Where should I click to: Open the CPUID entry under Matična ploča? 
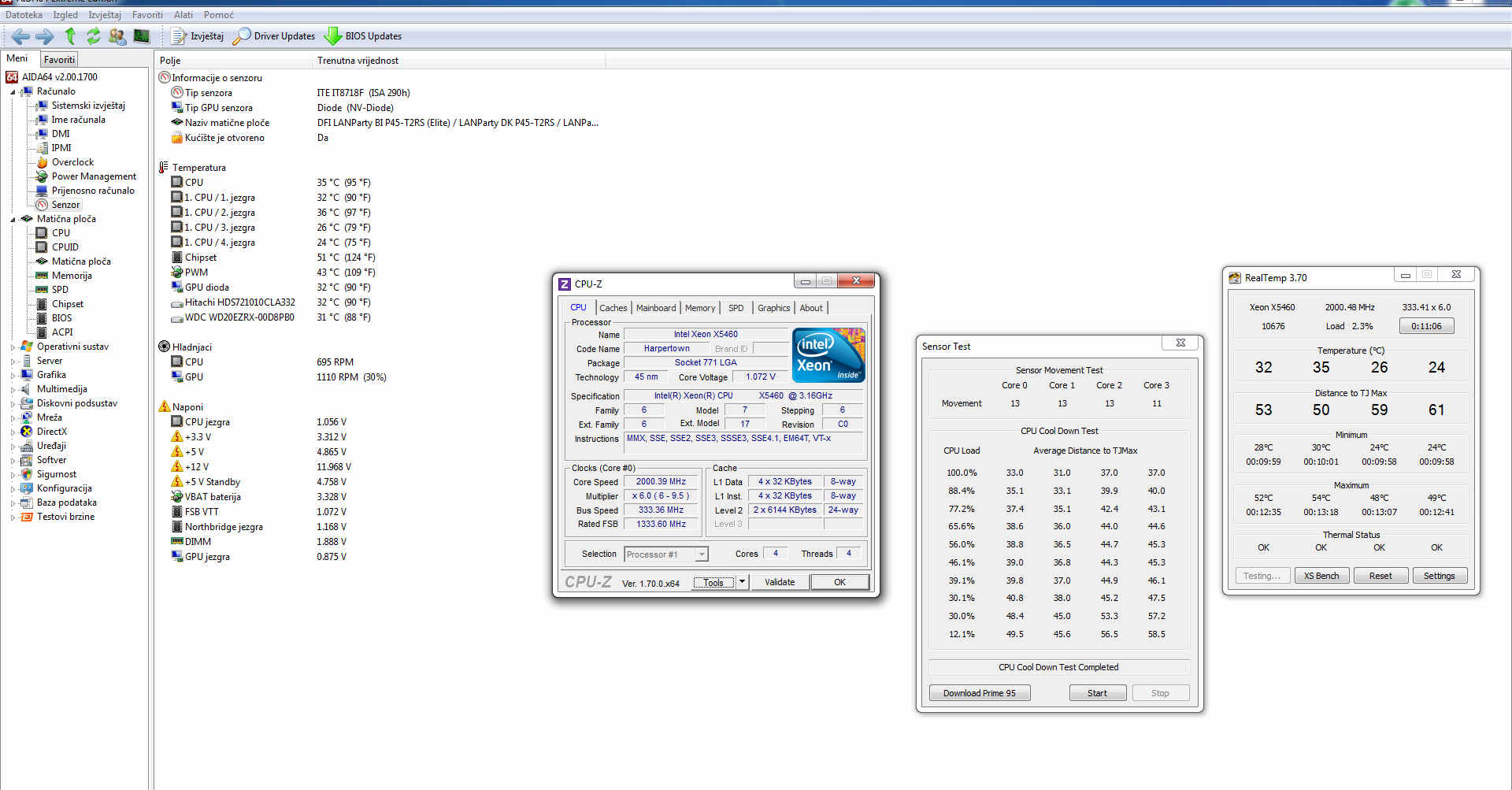coord(65,247)
